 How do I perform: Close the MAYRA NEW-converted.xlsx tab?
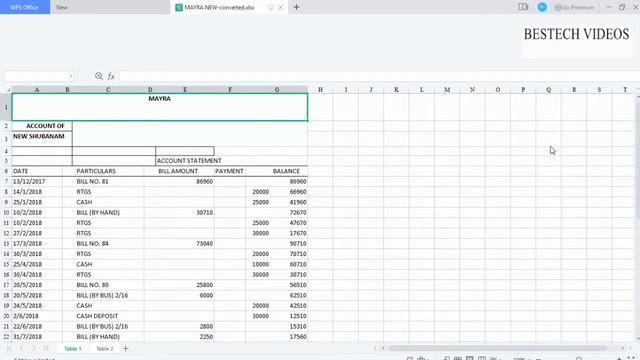click(281, 7)
